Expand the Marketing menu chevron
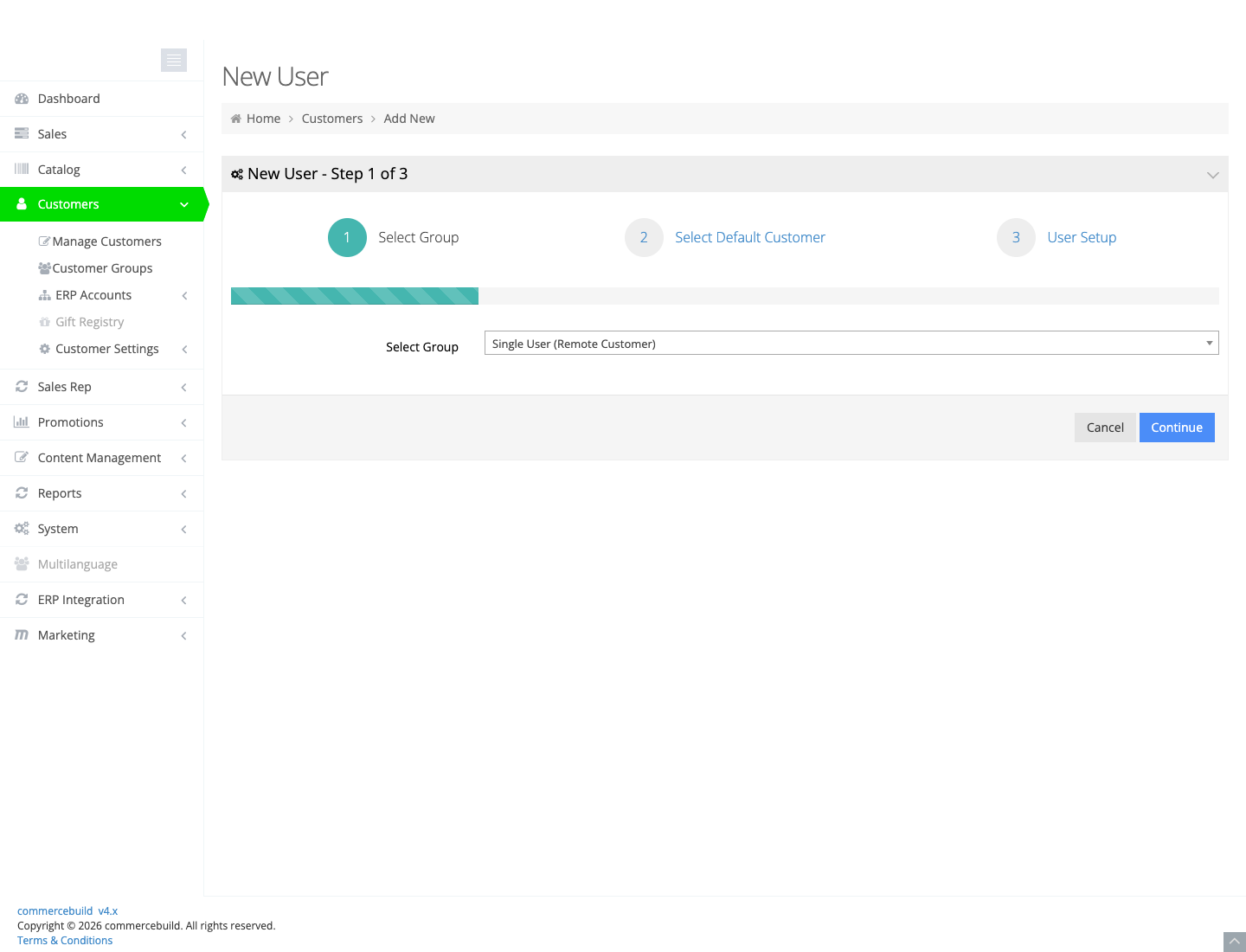Image resolution: width=1246 pixels, height=952 pixels. 183,636
